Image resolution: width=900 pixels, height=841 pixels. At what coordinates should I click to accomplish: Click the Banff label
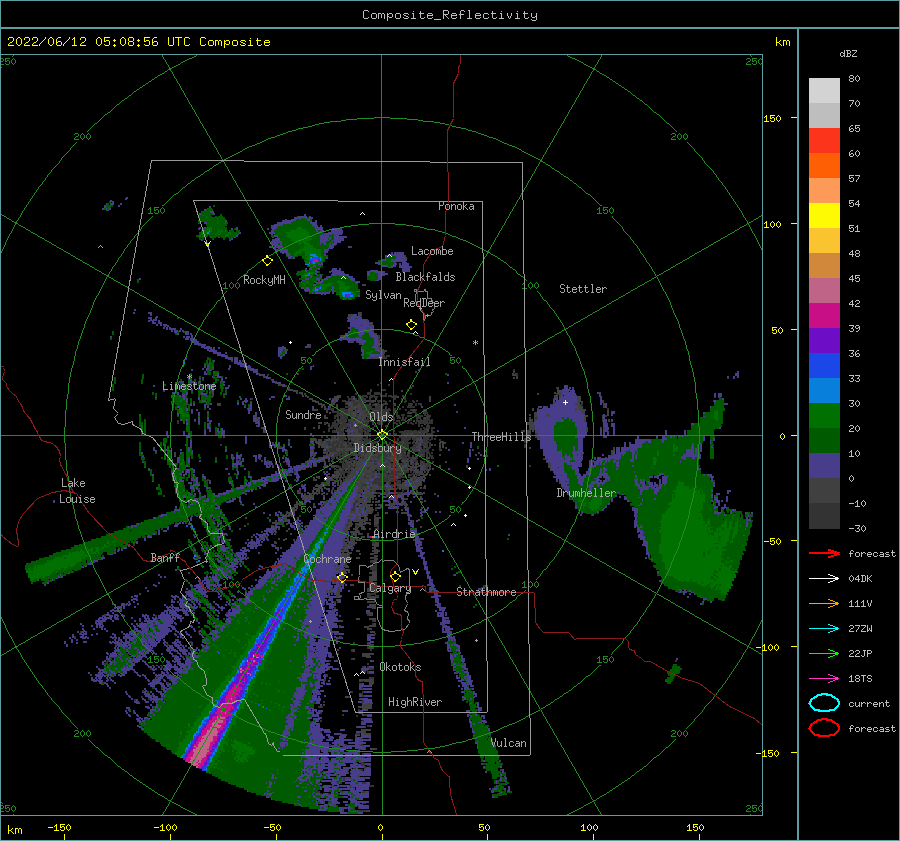point(165,557)
